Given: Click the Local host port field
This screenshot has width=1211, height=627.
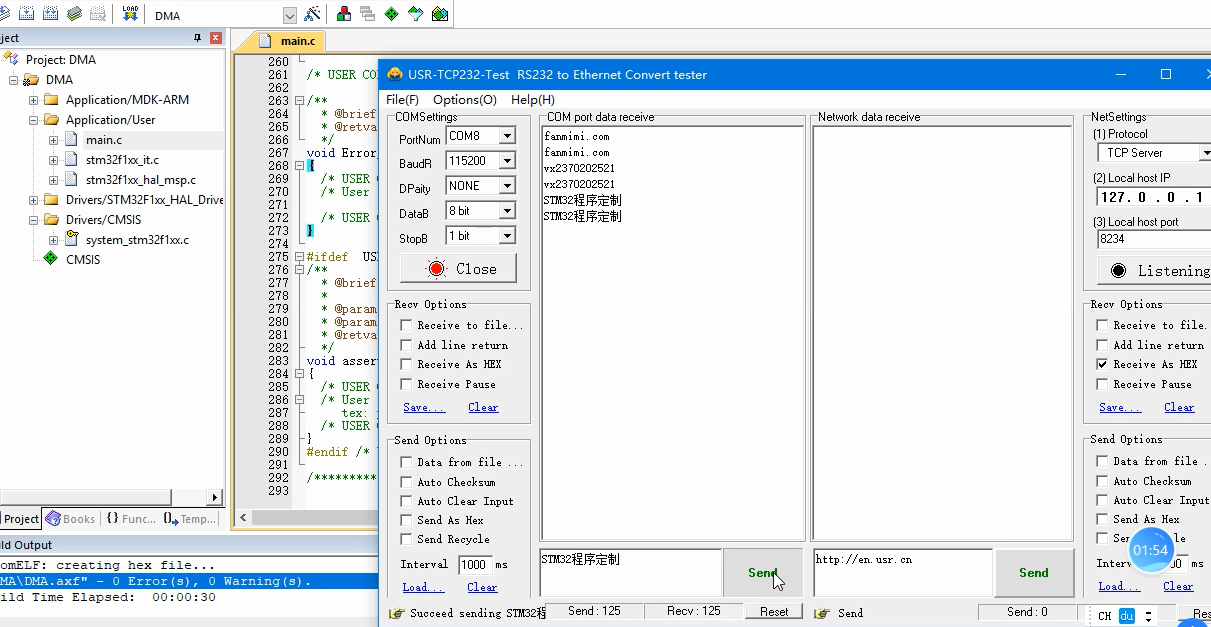Looking at the screenshot, I should [1155, 240].
